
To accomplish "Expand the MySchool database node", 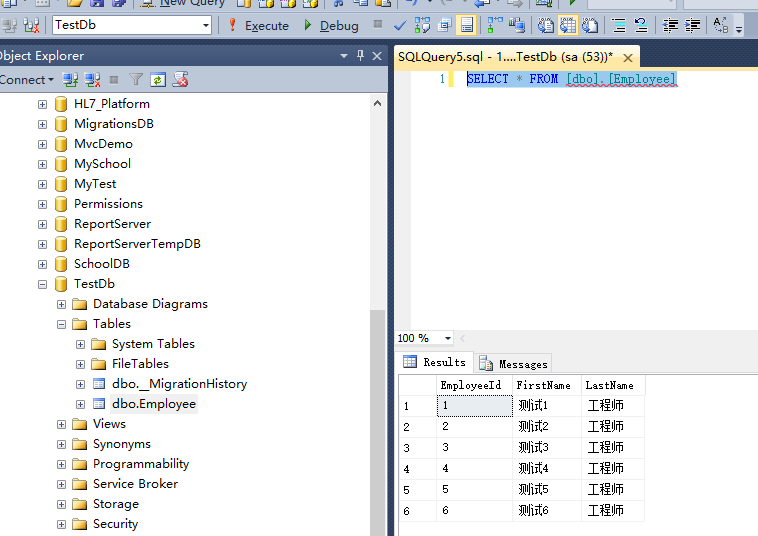I will coord(43,164).
